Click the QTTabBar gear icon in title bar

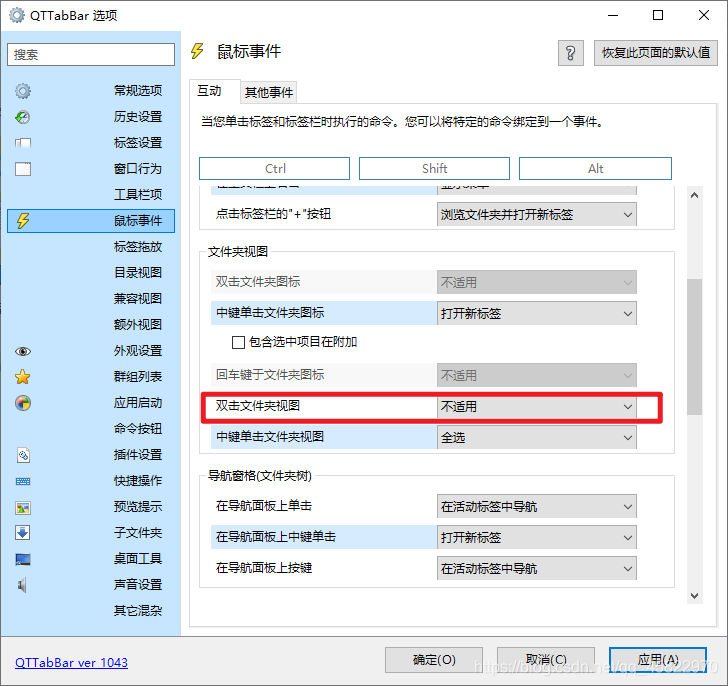[x=17, y=15]
